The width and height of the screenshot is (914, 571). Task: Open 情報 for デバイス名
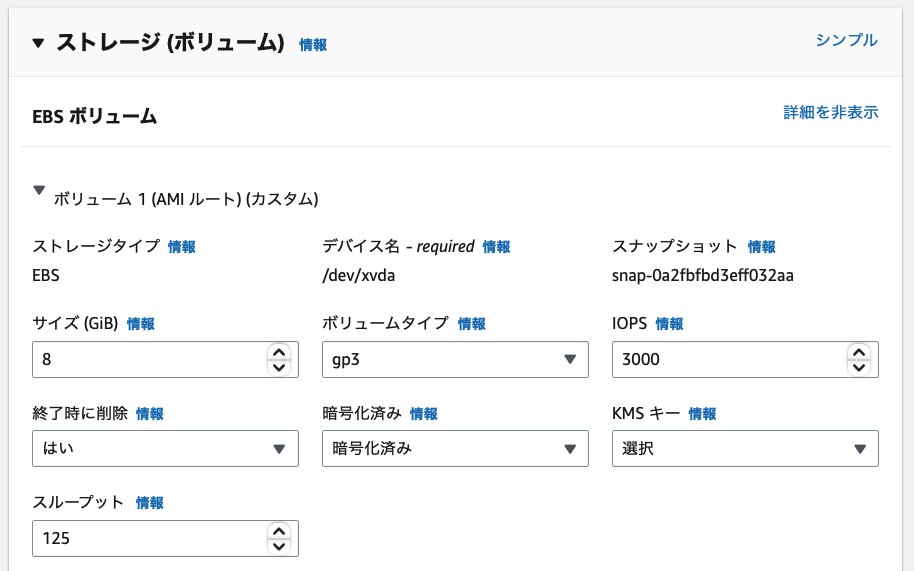496,247
